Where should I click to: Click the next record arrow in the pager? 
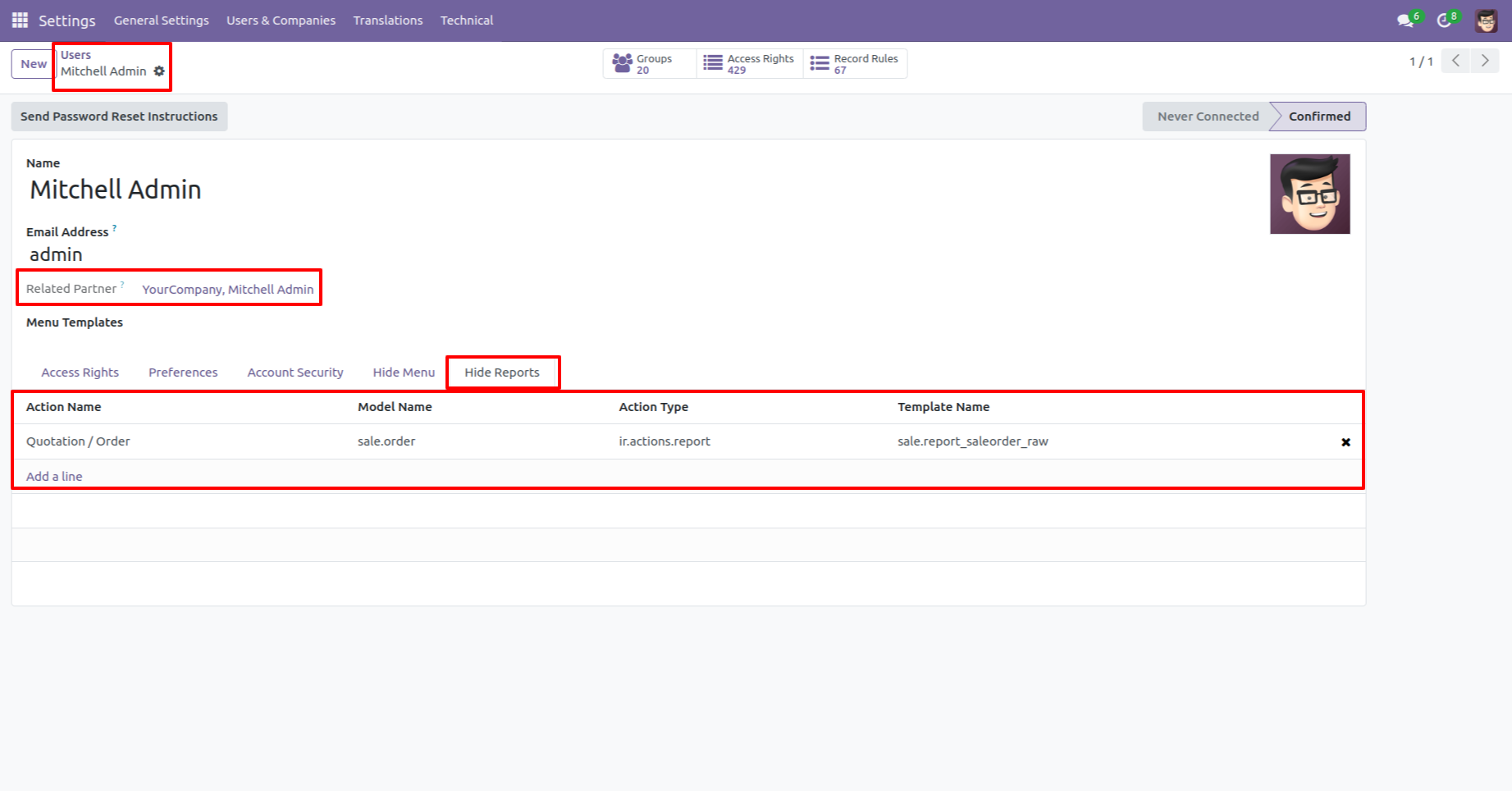1485,61
